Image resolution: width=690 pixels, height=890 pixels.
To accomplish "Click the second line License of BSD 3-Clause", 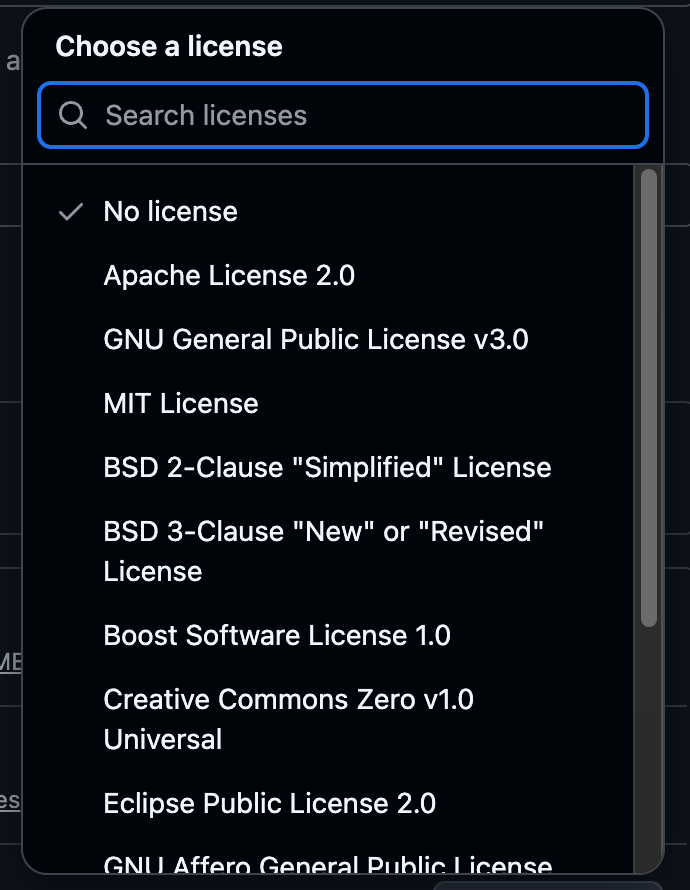I will click(153, 571).
